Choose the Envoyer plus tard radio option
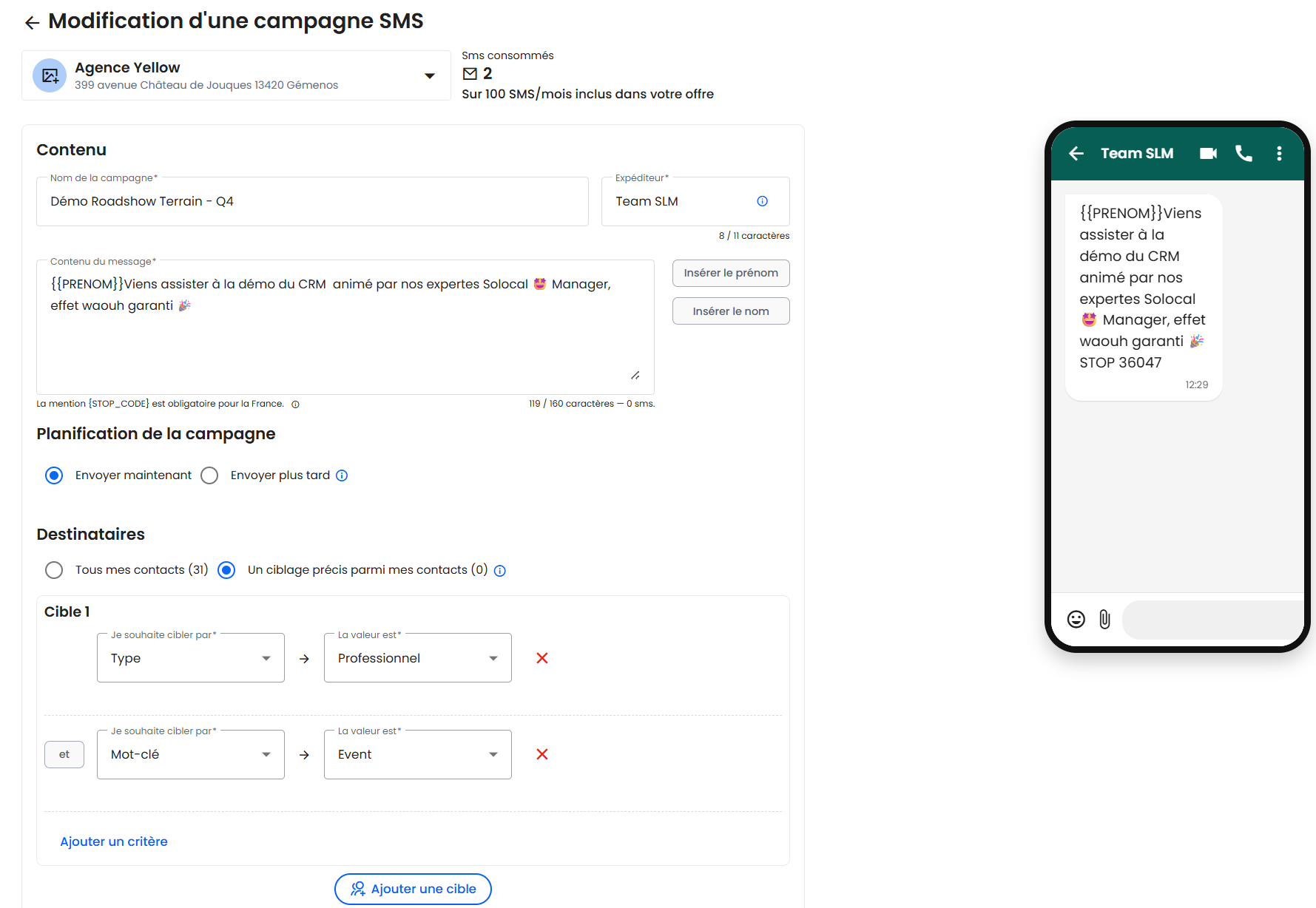 tap(209, 475)
